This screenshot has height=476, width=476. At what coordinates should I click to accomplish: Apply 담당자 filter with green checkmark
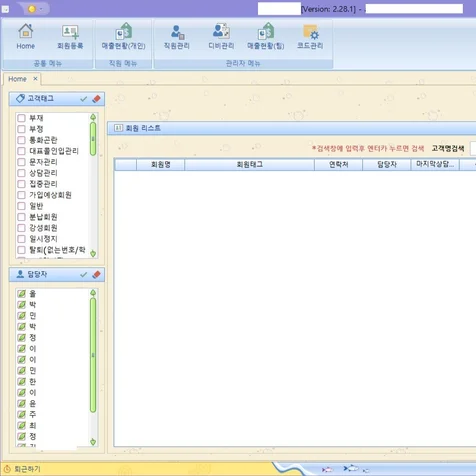[x=84, y=274]
